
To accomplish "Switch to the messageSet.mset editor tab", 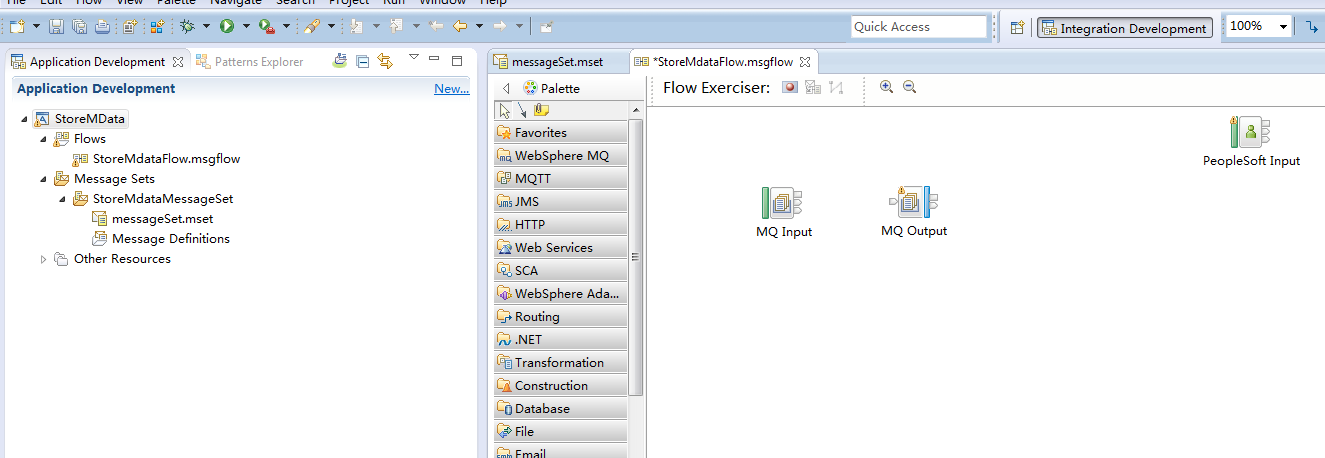I will point(557,62).
